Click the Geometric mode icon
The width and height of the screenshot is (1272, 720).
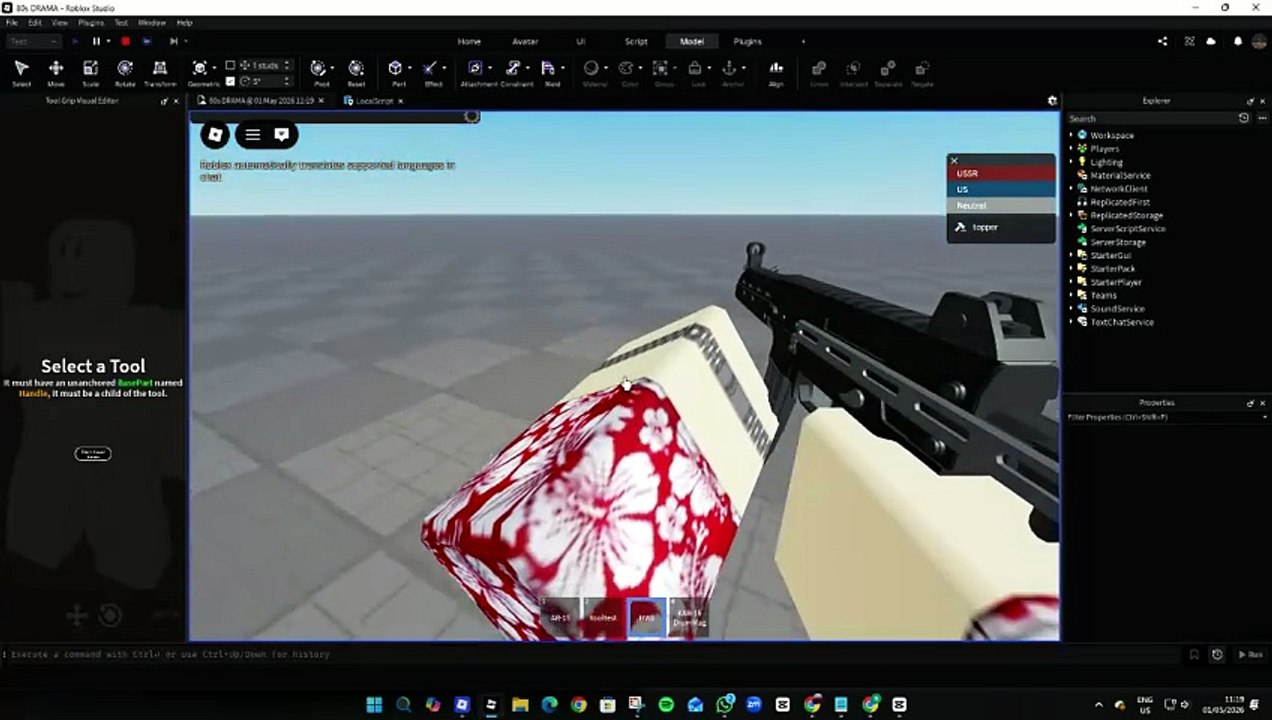coord(199,69)
